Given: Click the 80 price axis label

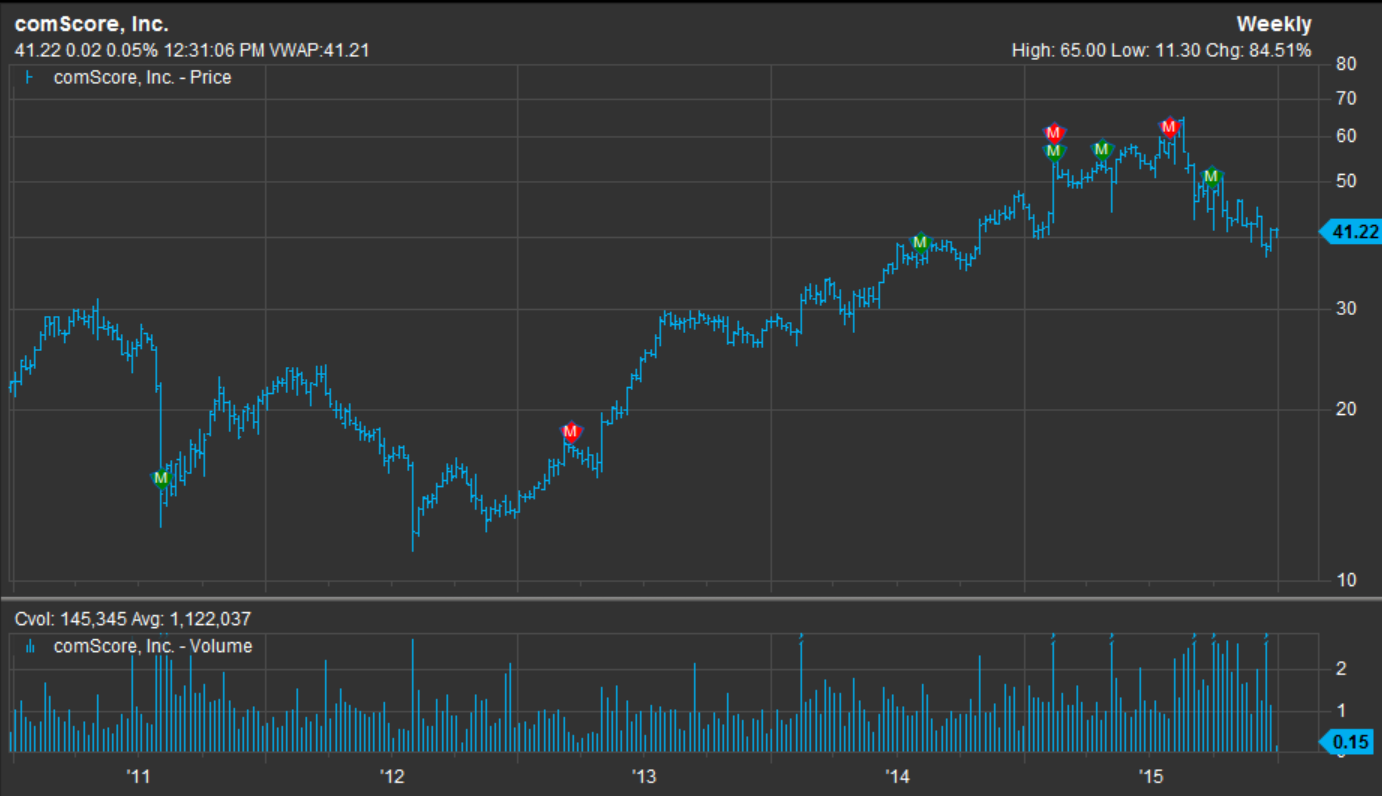Looking at the screenshot, I should point(1346,65).
